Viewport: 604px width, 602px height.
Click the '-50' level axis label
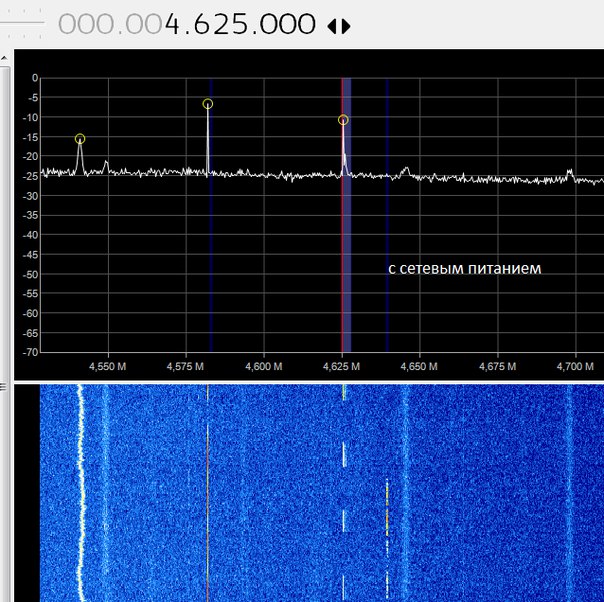coord(31,274)
